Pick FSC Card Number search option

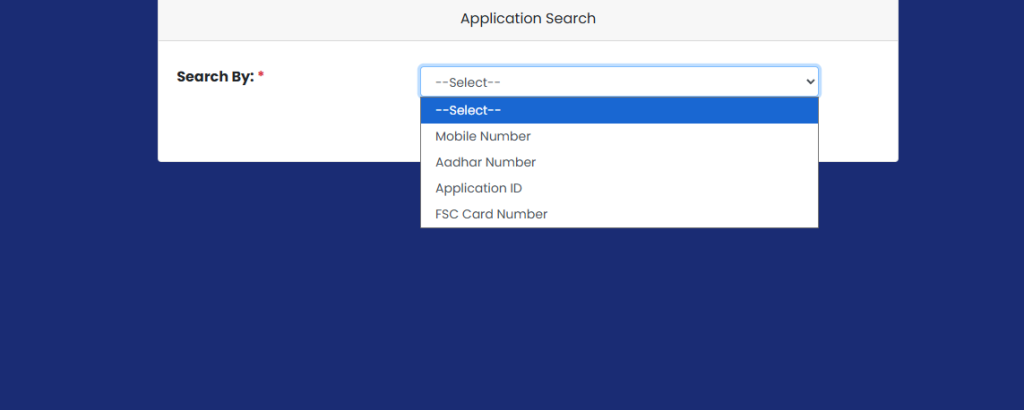491,214
